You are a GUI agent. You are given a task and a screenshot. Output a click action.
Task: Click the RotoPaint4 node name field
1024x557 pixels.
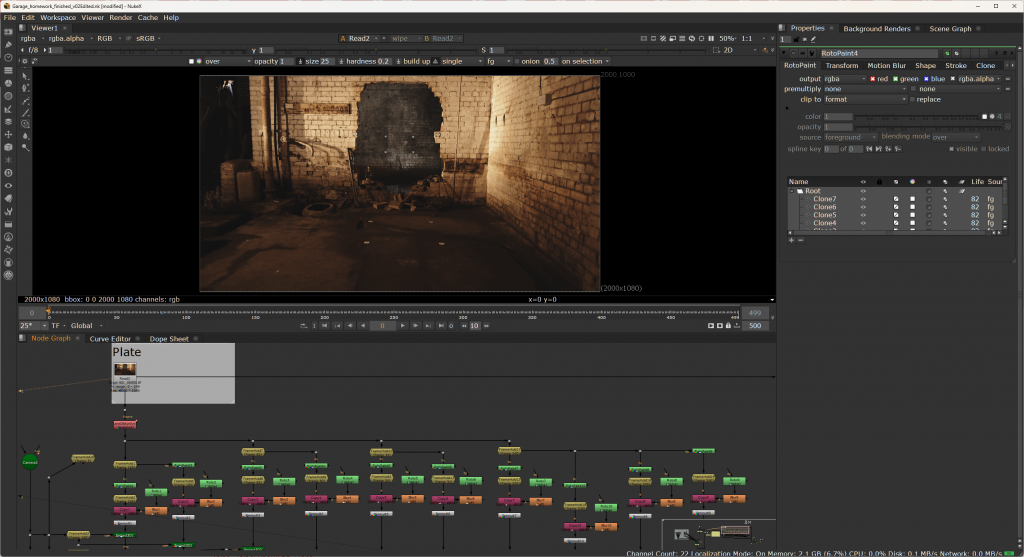point(878,54)
